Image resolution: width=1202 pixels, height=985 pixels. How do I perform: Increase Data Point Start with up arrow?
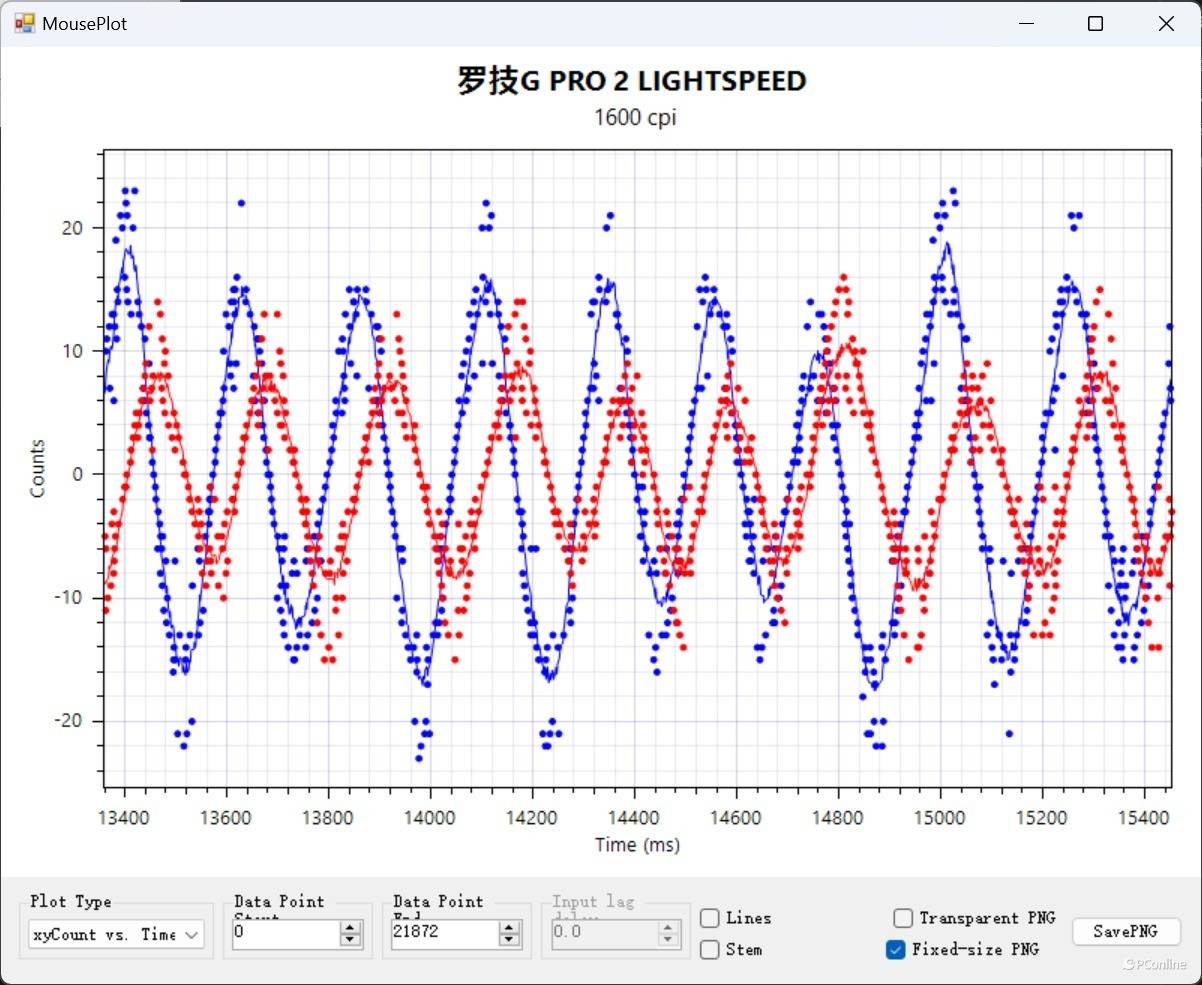point(350,928)
